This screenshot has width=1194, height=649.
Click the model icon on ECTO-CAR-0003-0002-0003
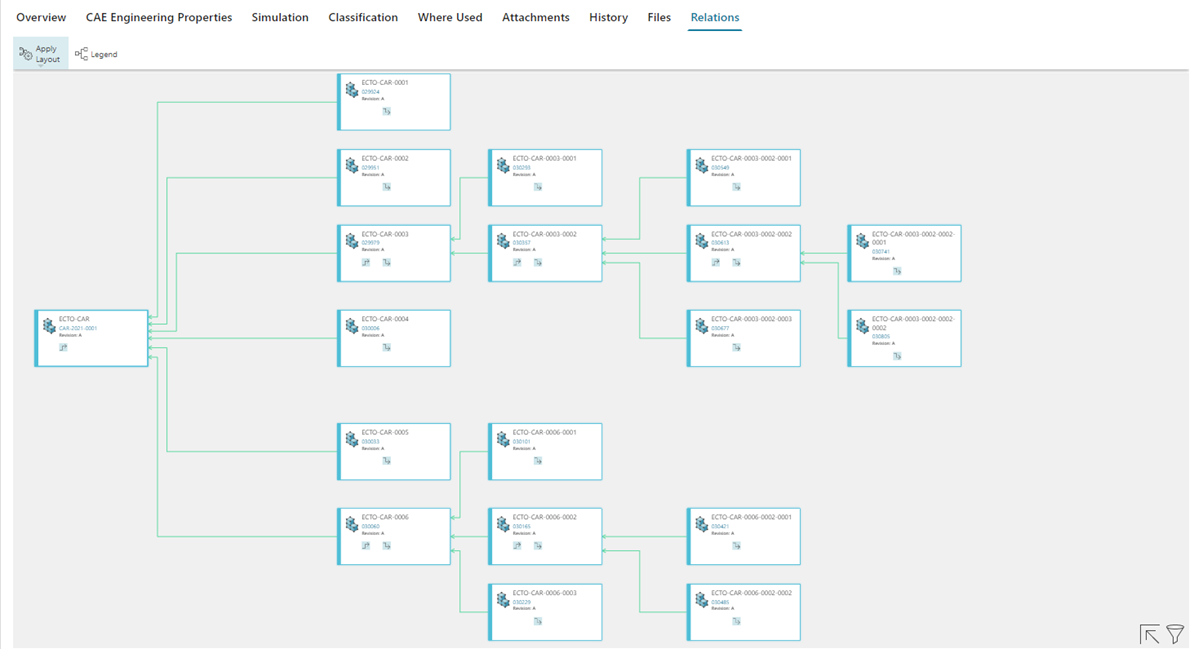(x=701, y=326)
